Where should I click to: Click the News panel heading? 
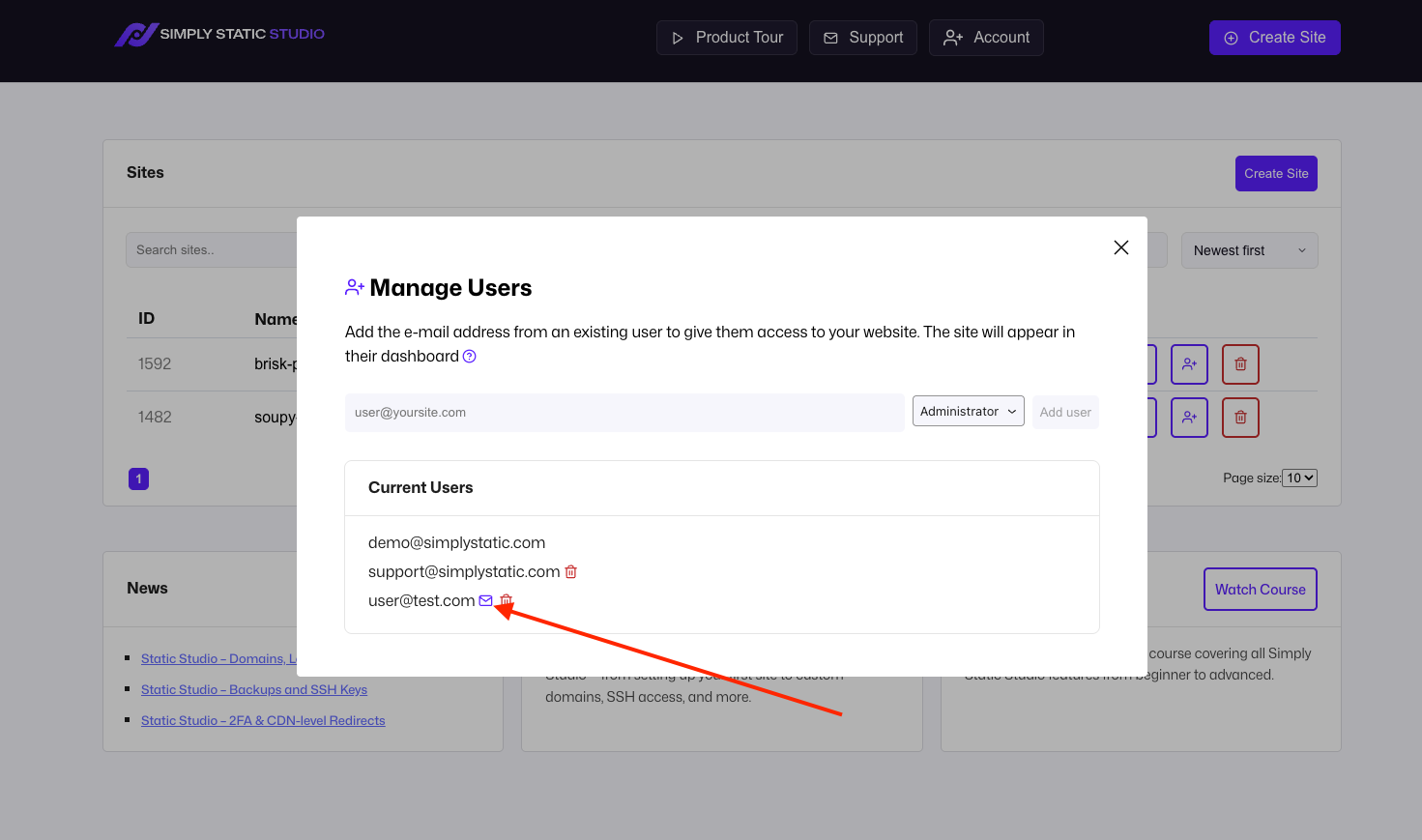click(x=147, y=589)
